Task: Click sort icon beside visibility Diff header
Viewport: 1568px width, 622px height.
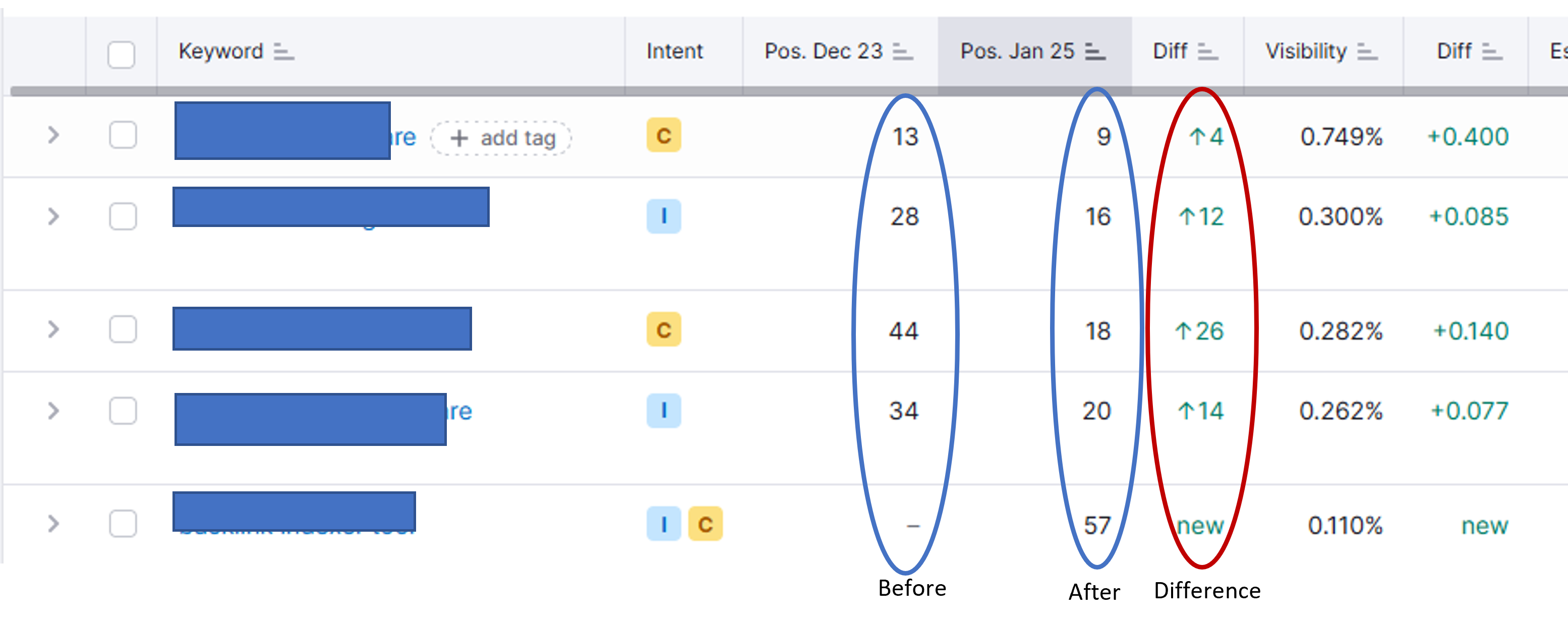Action: 1492,52
